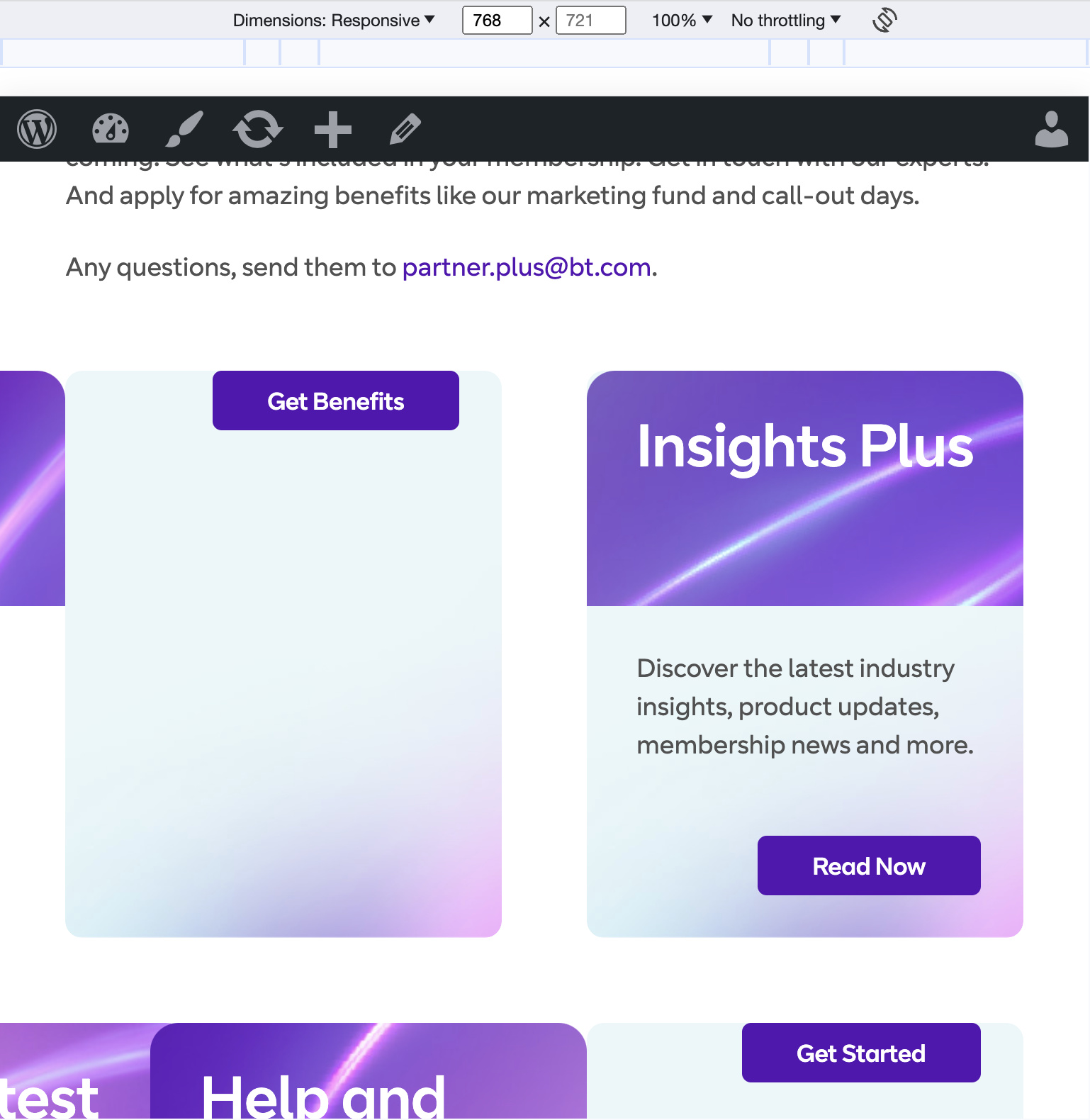
Task: Open the user account avatar icon
Action: point(1051,130)
